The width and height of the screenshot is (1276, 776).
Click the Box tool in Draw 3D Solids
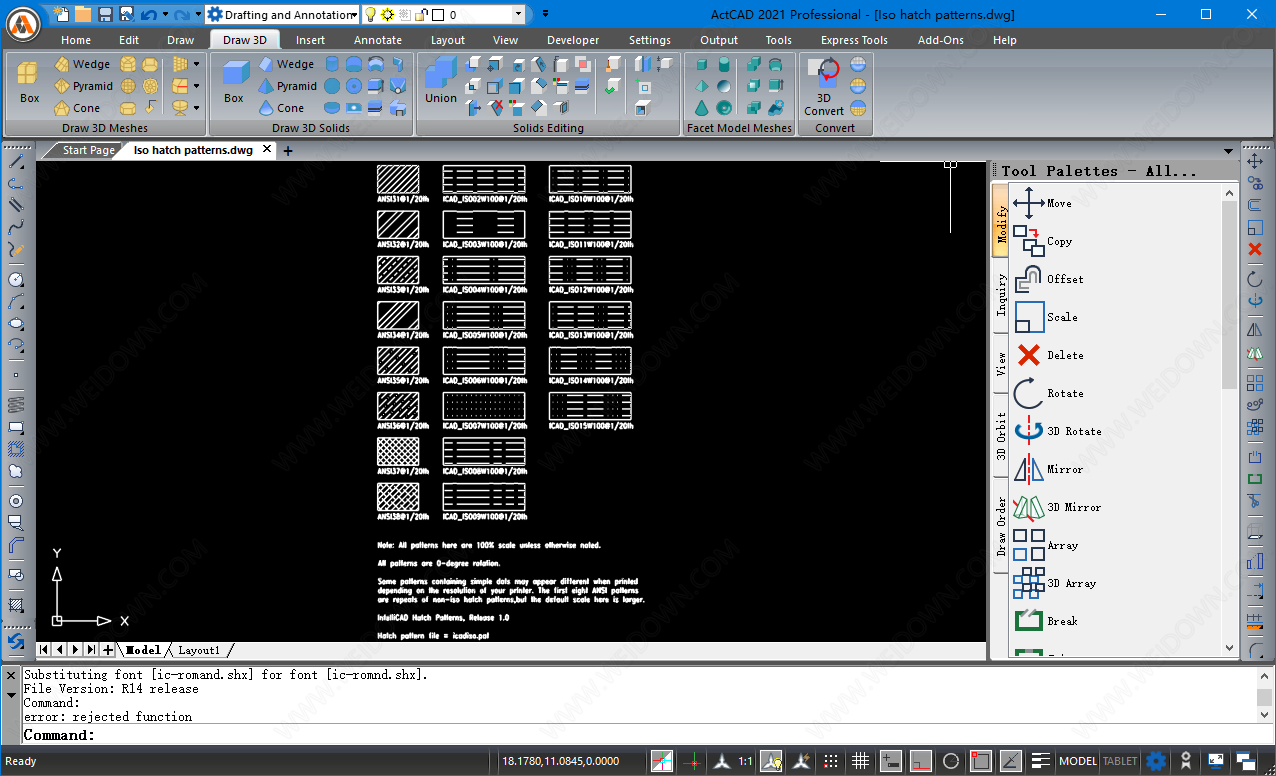coord(234,82)
